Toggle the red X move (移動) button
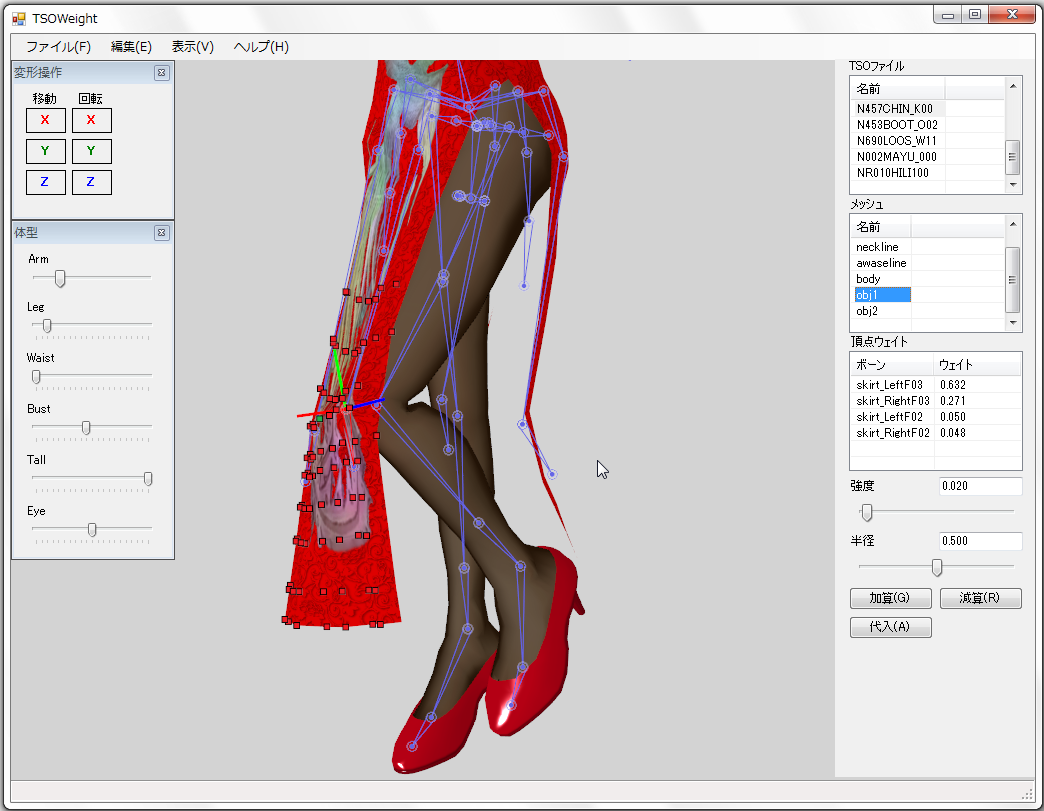This screenshot has height=811, width=1044. tap(45, 120)
